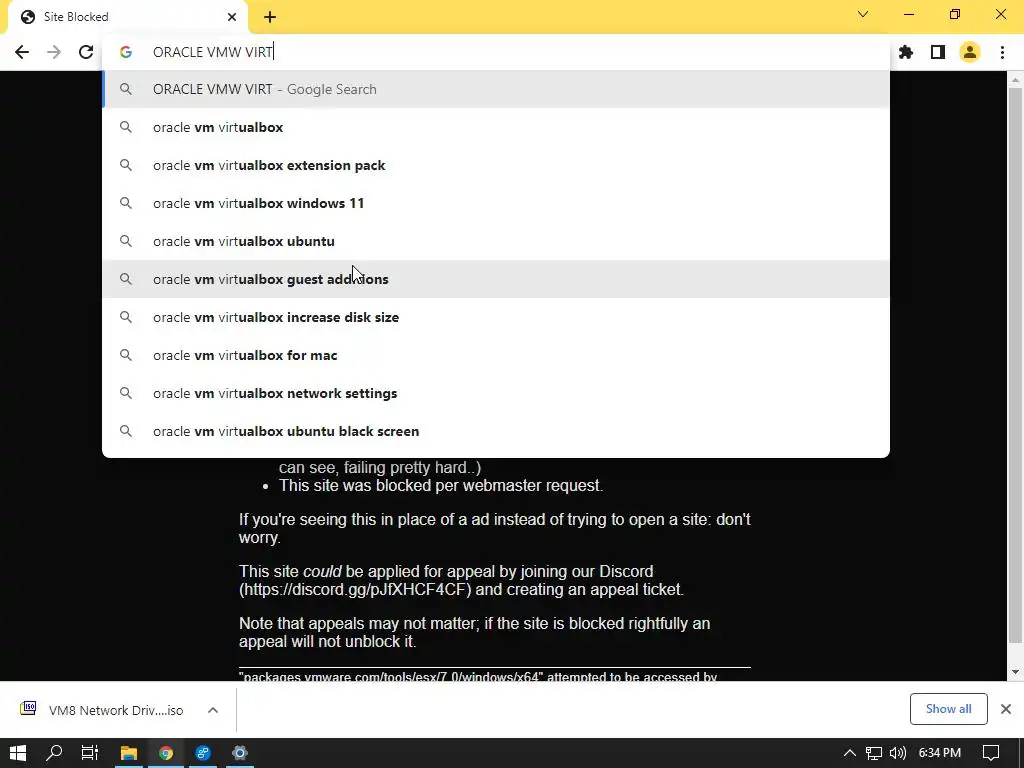This screenshot has width=1024, height=768.
Task: Choose 'oracle vm virtualbox extension pack' suggestion
Action: pos(496,165)
